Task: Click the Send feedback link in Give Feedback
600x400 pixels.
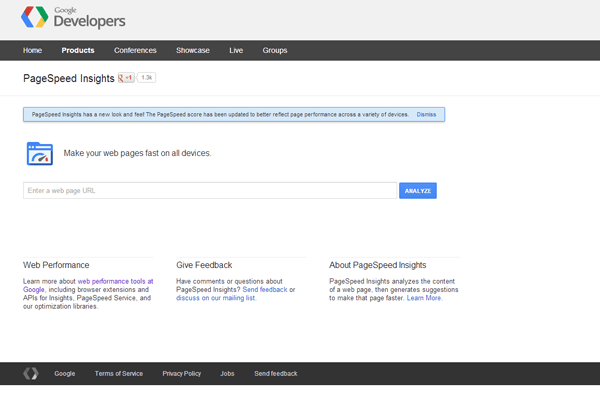Action: coord(265,290)
